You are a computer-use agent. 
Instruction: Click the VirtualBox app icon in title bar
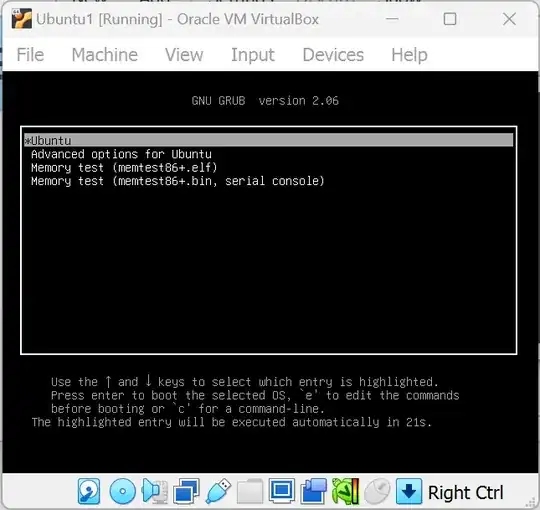point(21,19)
